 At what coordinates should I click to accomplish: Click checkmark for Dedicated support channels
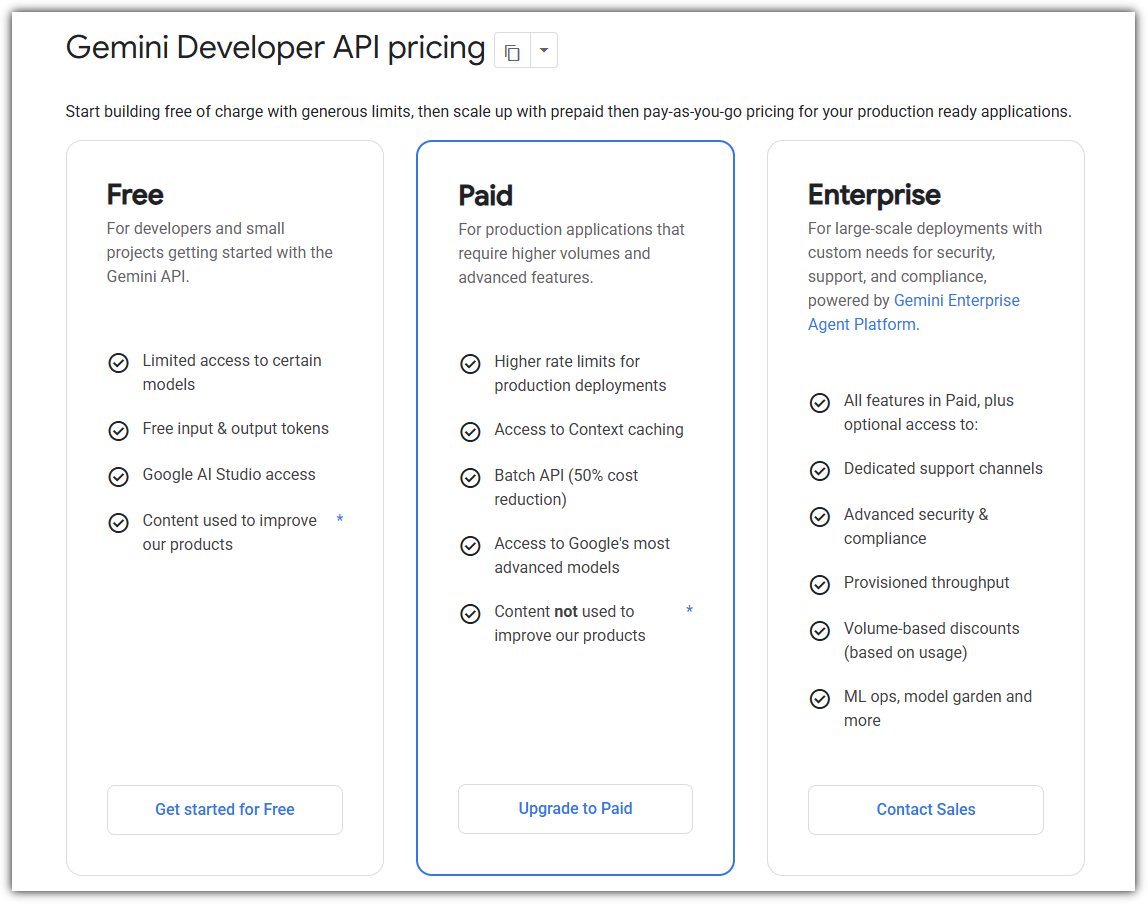[820, 471]
